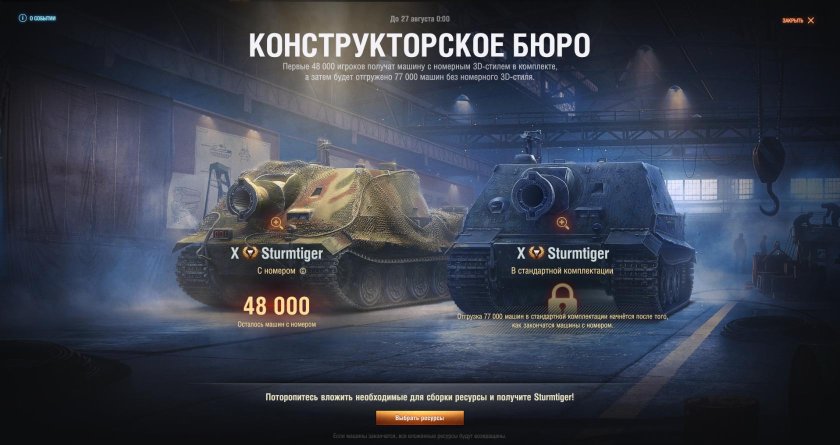Click class icon beside left Sturmtiger name

tap(250, 253)
